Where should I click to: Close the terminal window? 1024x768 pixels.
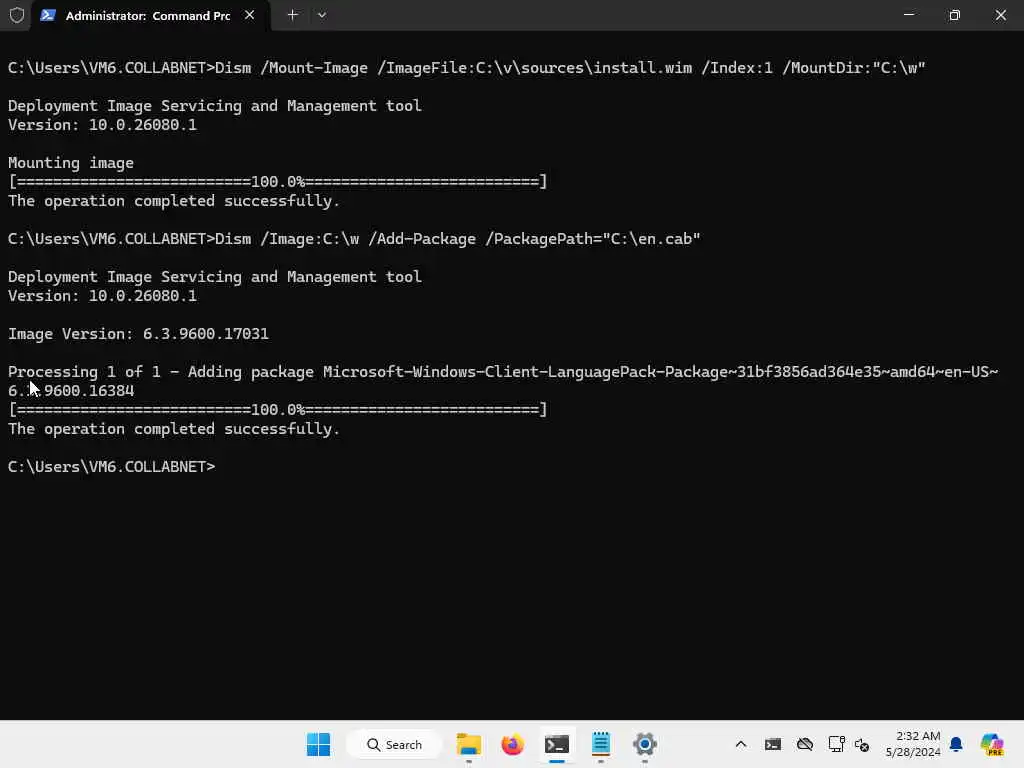(x=1000, y=14)
